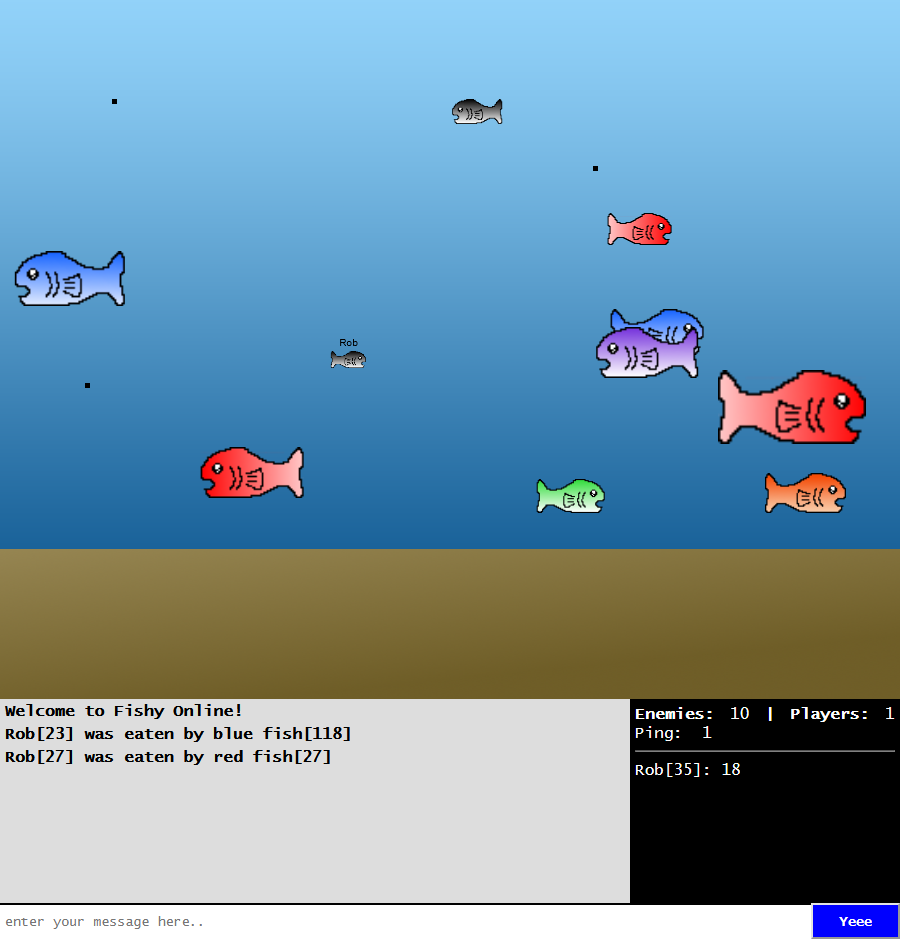The width and height of the screenshot is (900, 939).
Task: Select the orange fish at the bottom right
Action: (x=804, y=492)
